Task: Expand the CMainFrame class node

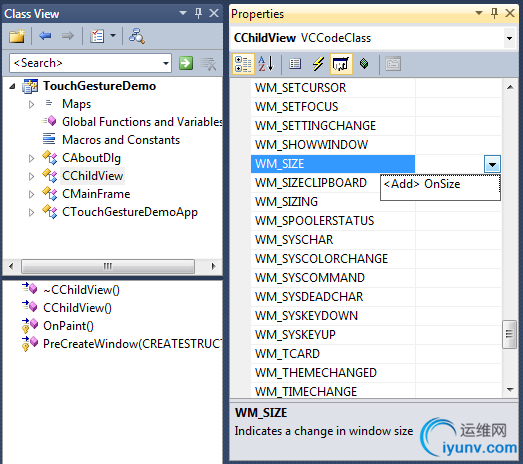Action: 31,194
